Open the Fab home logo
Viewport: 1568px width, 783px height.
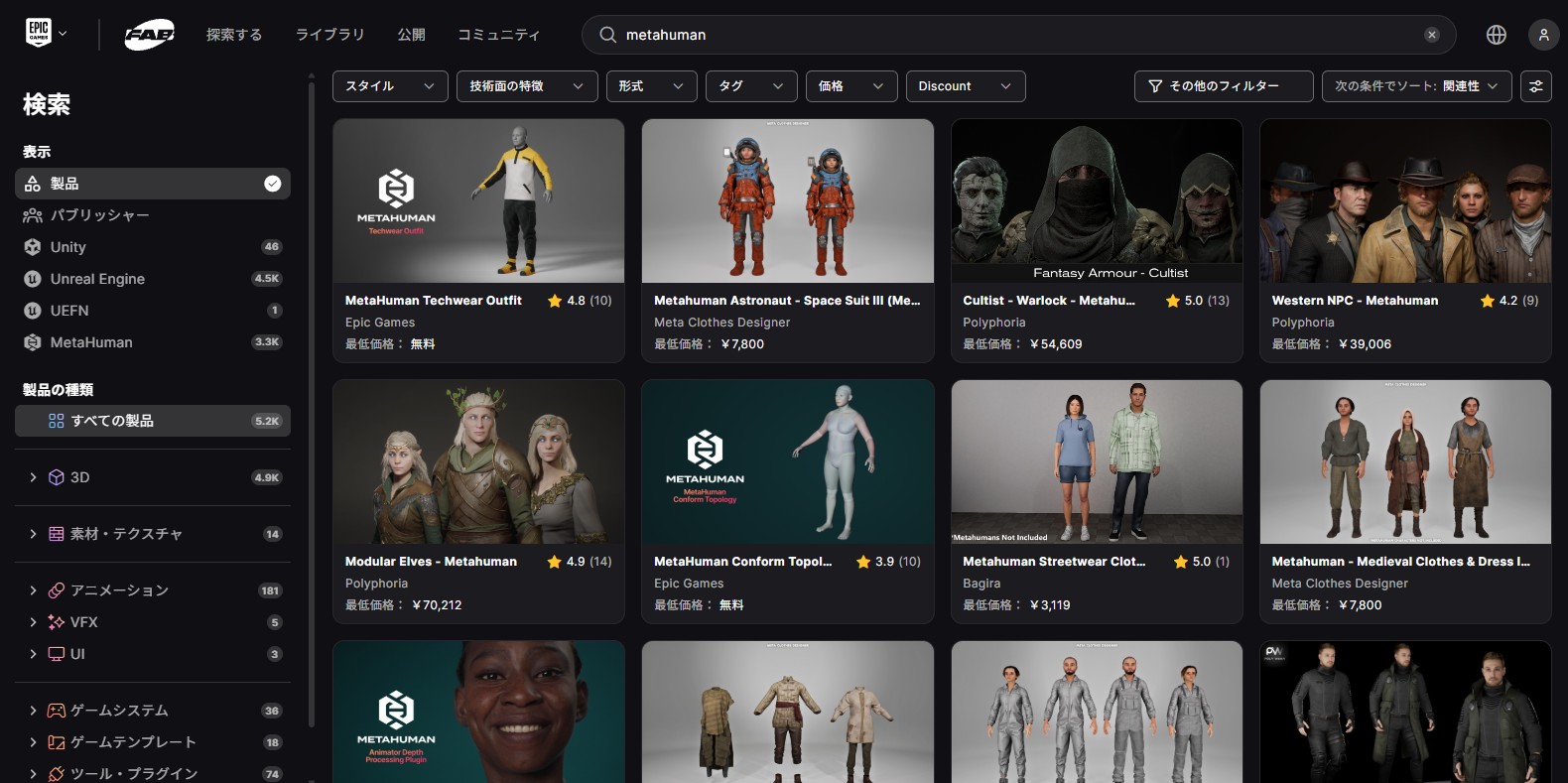[x=149, y=35]
